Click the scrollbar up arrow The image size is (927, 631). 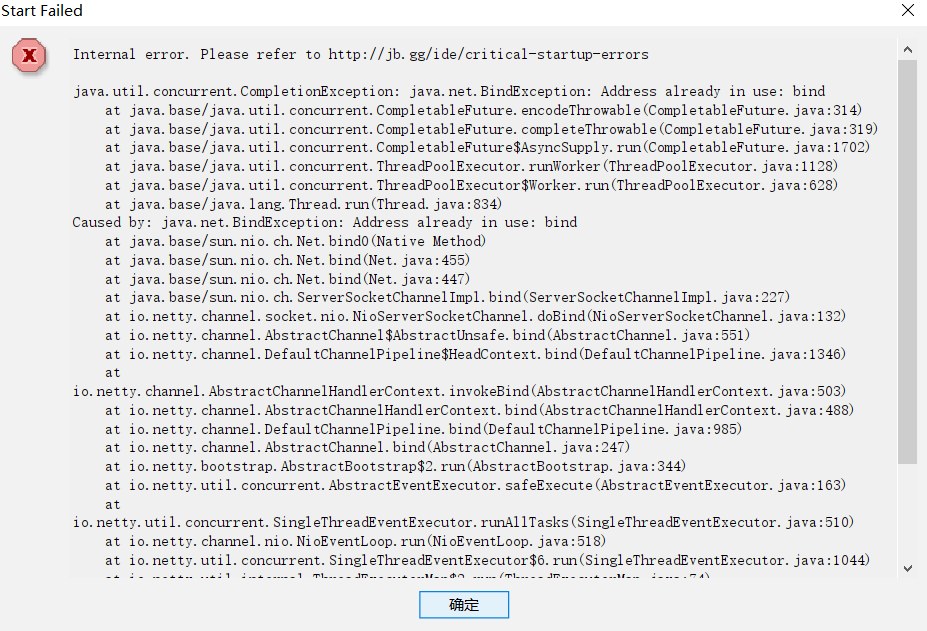(x=907, y=50)
